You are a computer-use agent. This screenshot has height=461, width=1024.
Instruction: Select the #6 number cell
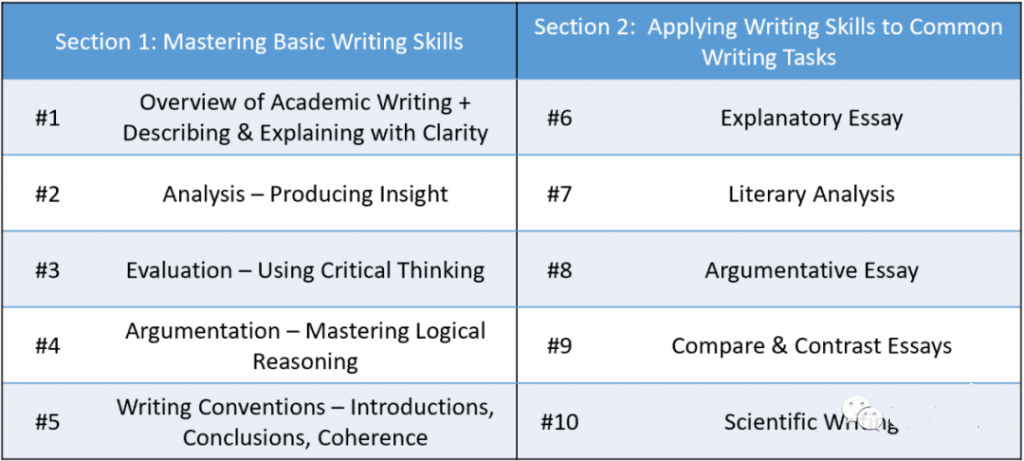click(559, 119)
